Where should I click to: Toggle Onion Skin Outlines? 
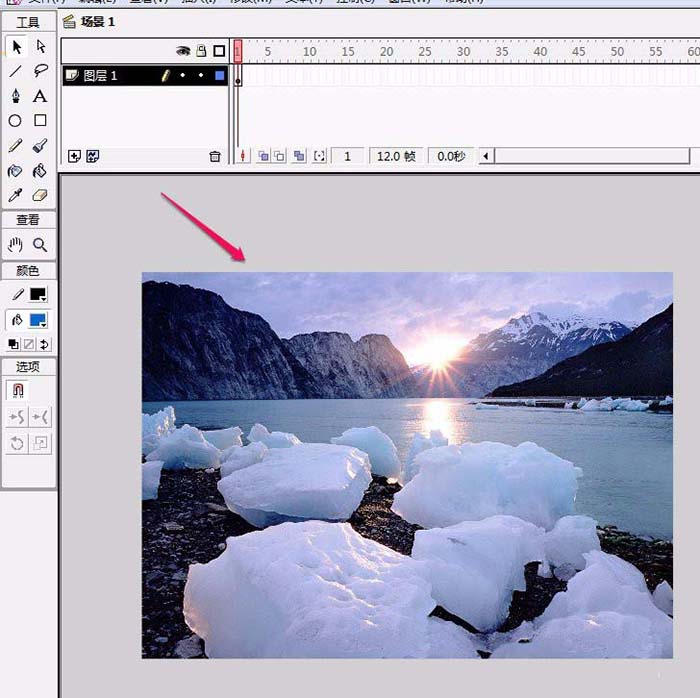(x=279, y=156)
